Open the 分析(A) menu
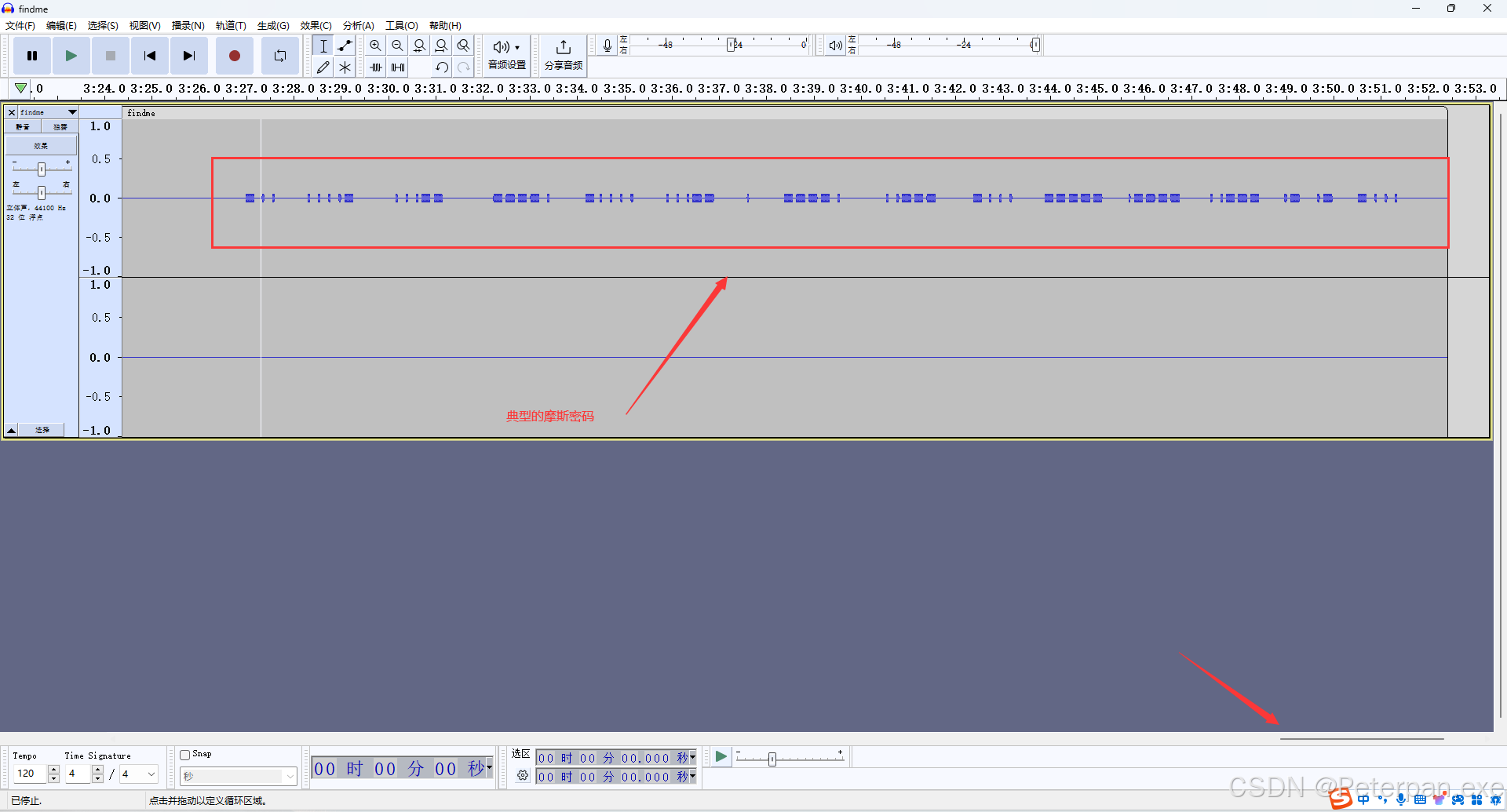This screenshot has height=812, width=1507. pyautogui.click(x=358, y=26)
